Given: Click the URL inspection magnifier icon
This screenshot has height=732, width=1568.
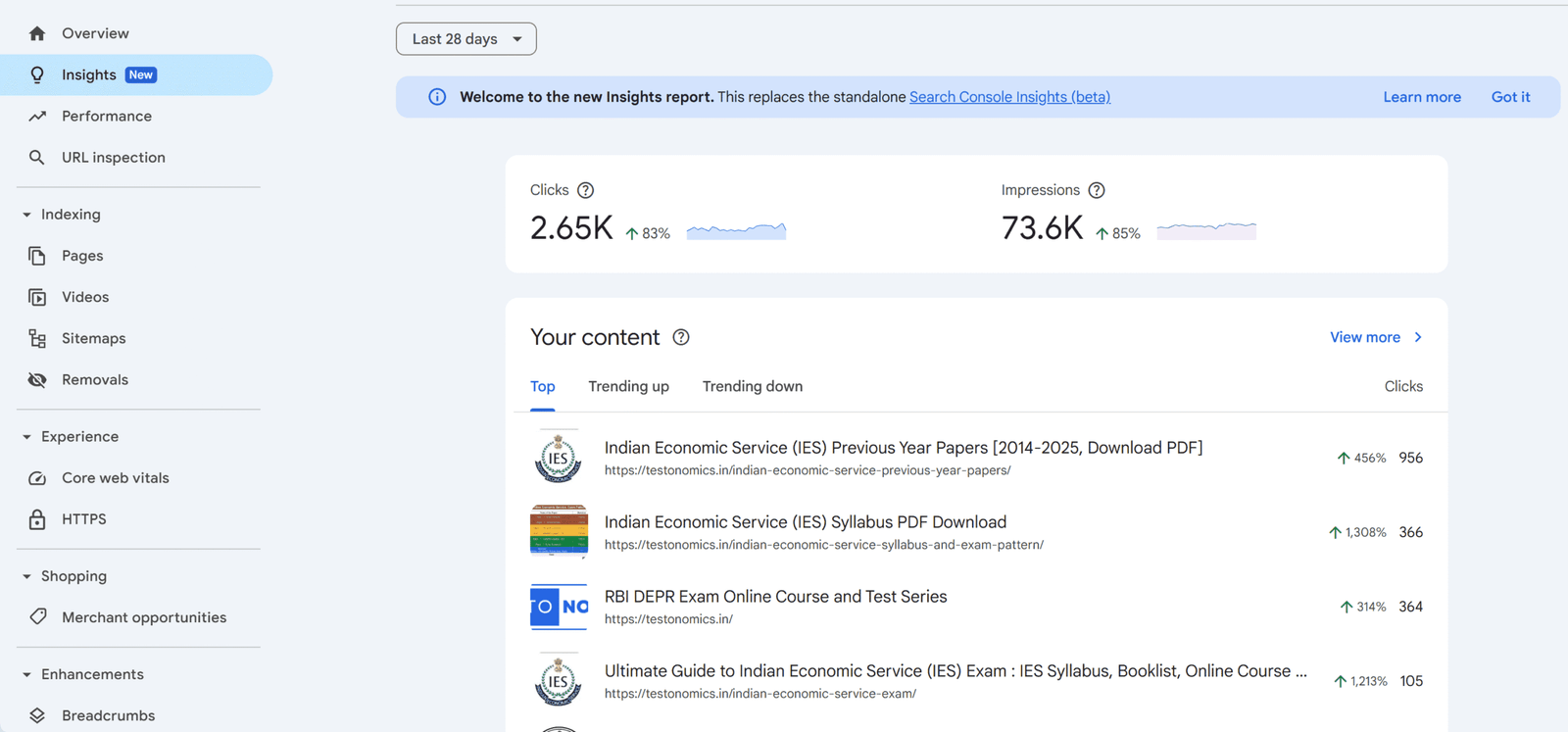Looking at the screenshot, I should 37,157.
